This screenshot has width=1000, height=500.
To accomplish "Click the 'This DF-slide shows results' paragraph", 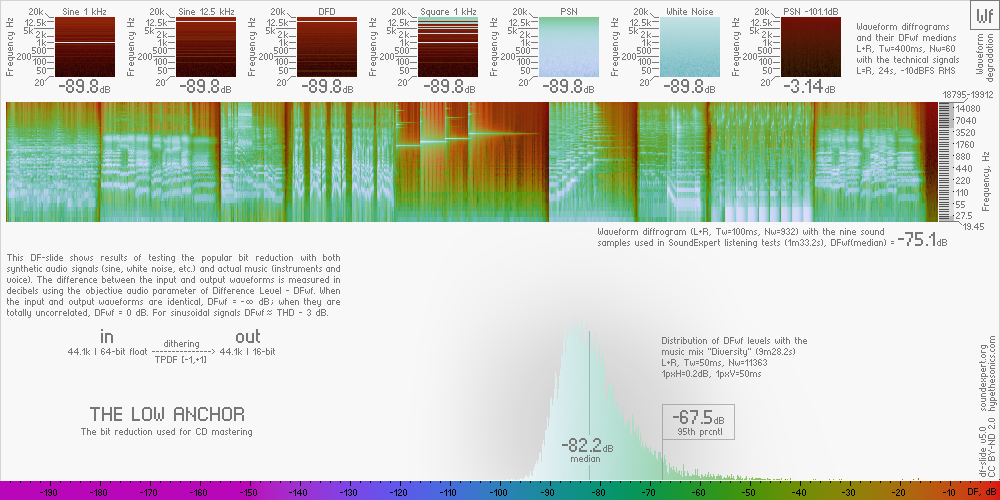I will pyautogui.click(x=173, y=286).
